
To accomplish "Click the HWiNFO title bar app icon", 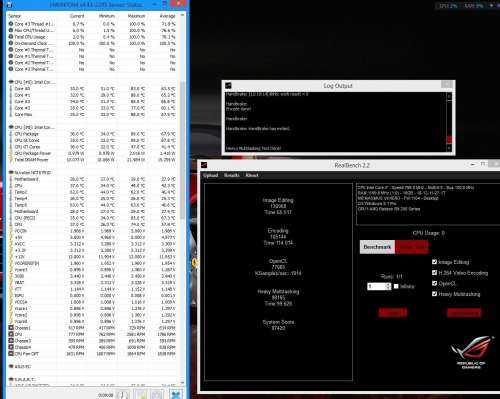I will coord(9,5).
